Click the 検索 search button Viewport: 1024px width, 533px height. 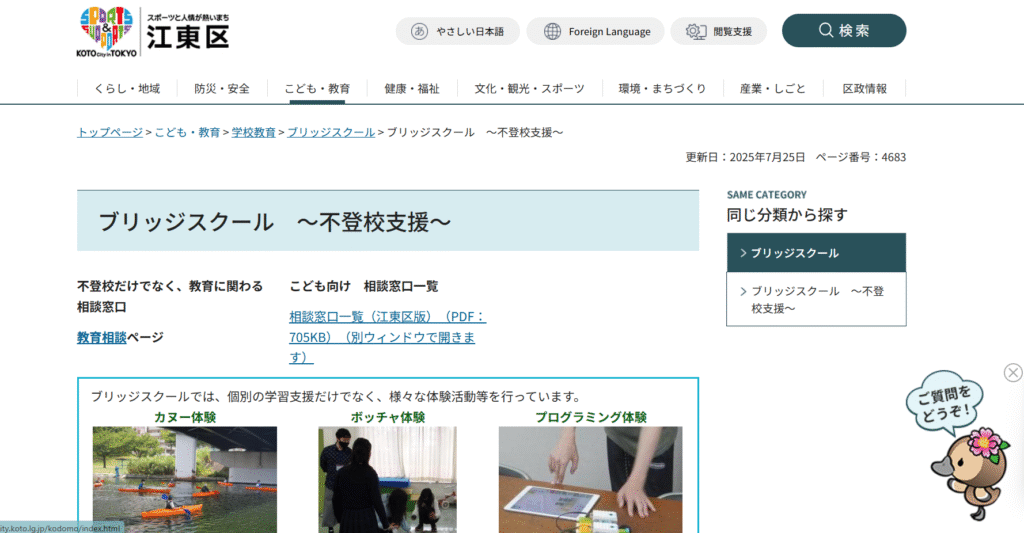[x=843, y=31]
